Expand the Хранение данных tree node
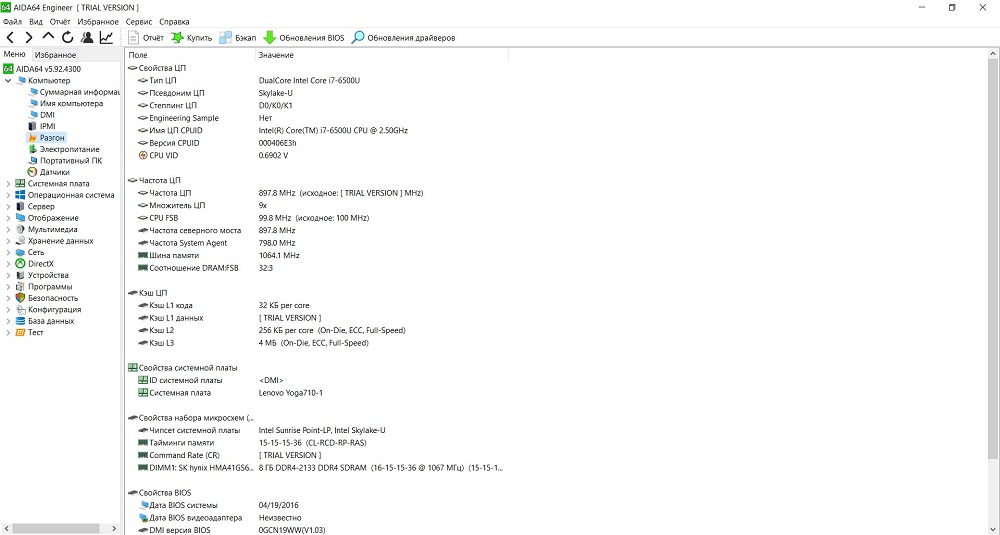Screen dimensions: 1000x535 8,241
